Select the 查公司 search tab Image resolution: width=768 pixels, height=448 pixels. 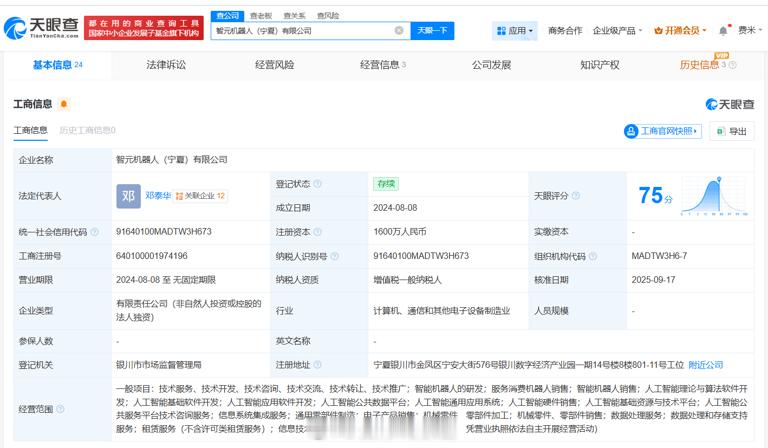point(227,16)
